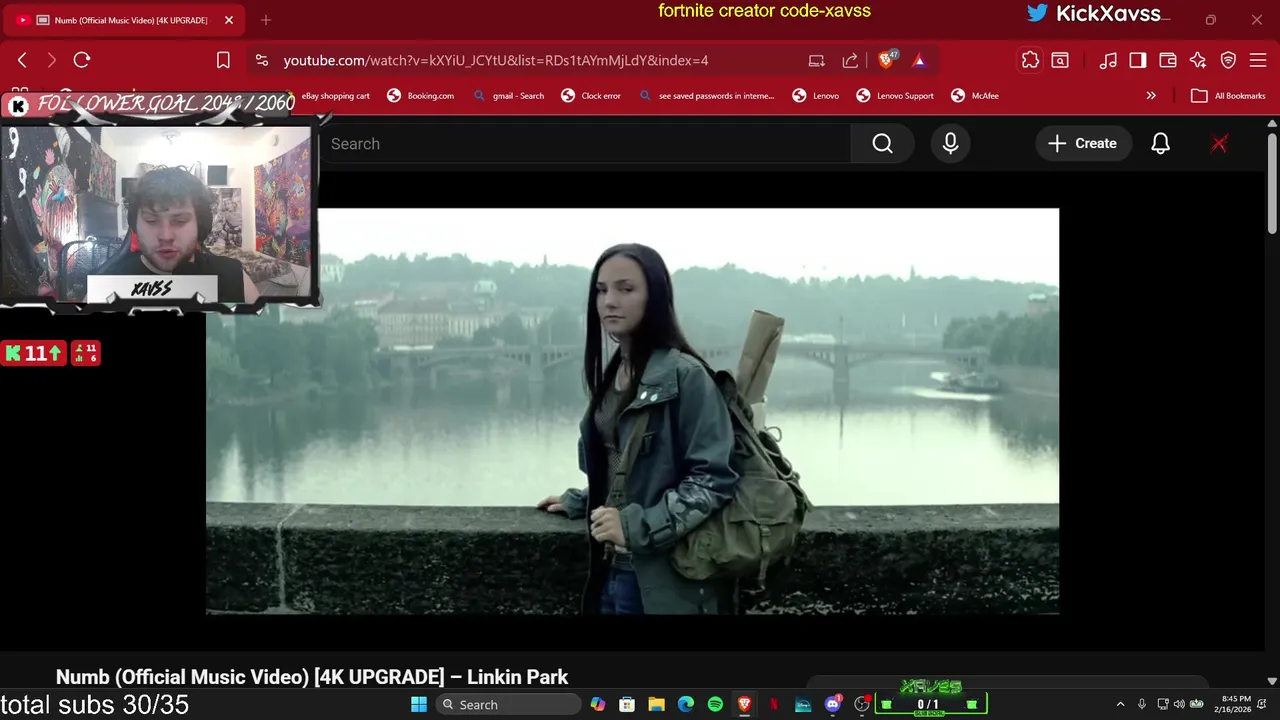
Task: Share this page via the share icon
Action: [850, 60]
